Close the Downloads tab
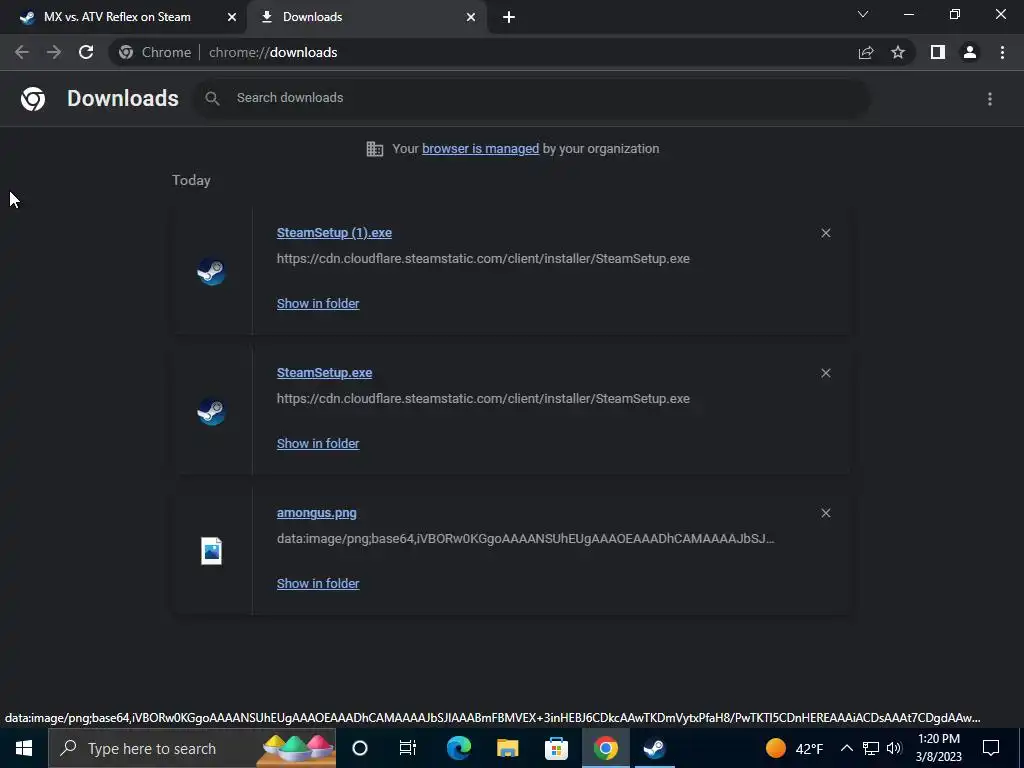 471,18
